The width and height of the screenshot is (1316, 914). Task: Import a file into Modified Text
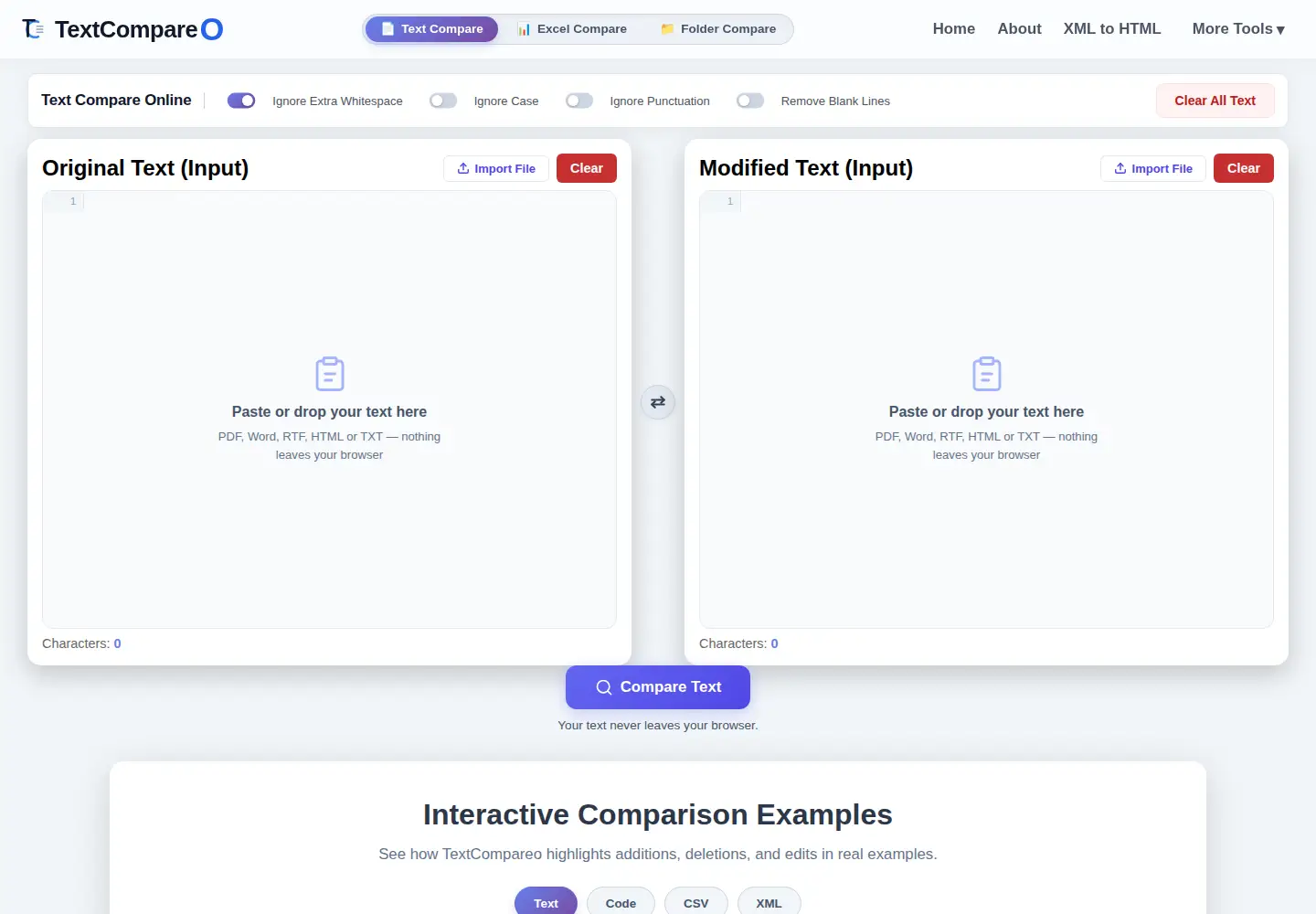tap(1153, 168)
